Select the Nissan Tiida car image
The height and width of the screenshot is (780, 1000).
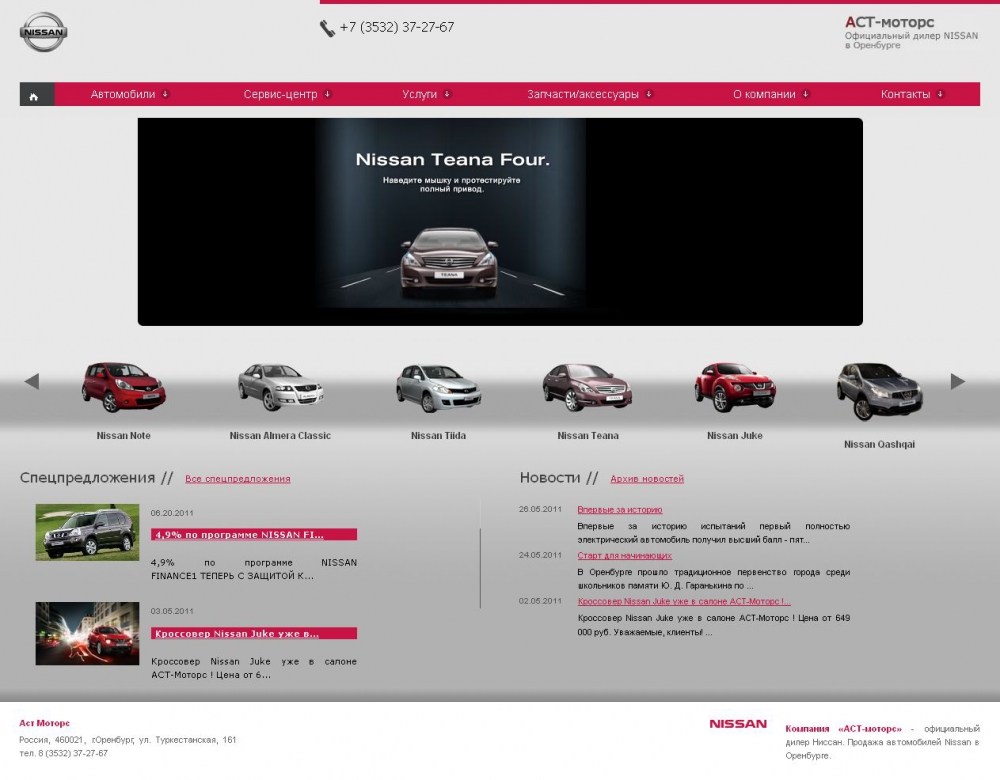pos(439,387)
